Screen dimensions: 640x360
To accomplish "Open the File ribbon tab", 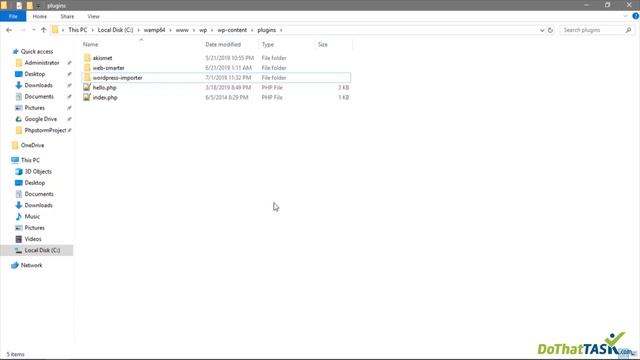I will coord(13,17).
